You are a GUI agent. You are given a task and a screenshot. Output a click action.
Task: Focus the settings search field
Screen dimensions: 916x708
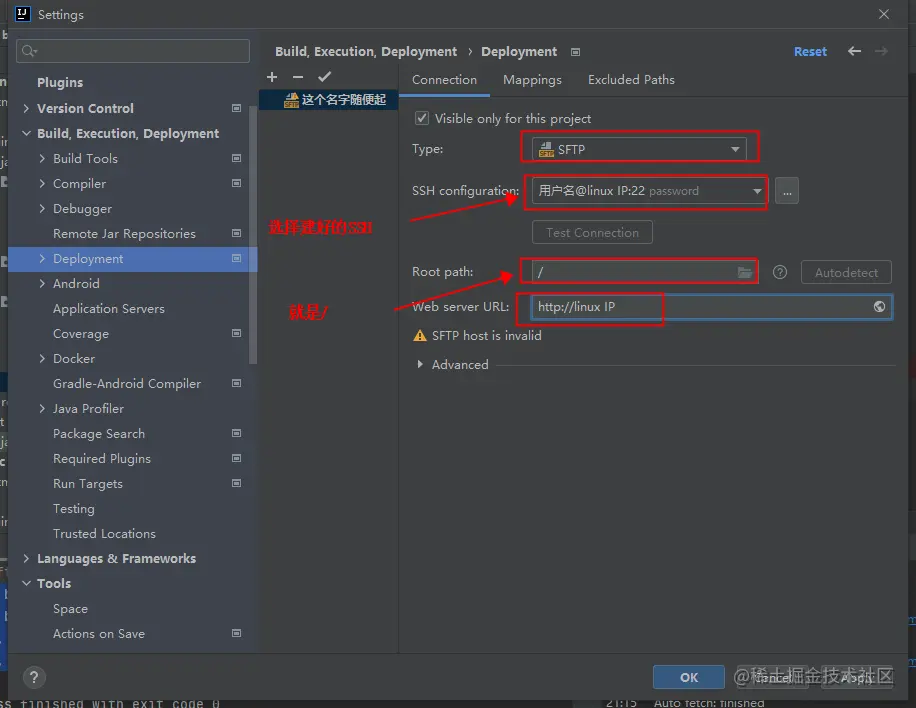point(133,51)
